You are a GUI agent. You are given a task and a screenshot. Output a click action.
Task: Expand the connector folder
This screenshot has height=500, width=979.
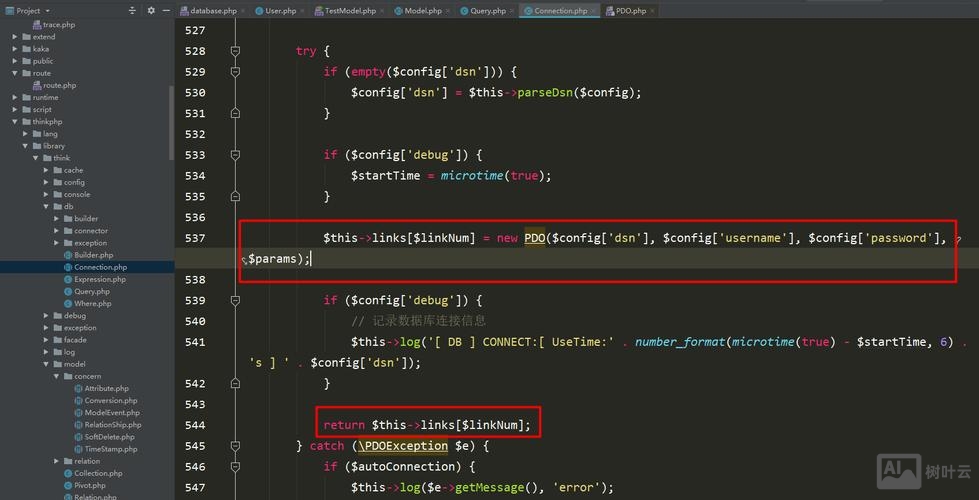pos(56,231)
